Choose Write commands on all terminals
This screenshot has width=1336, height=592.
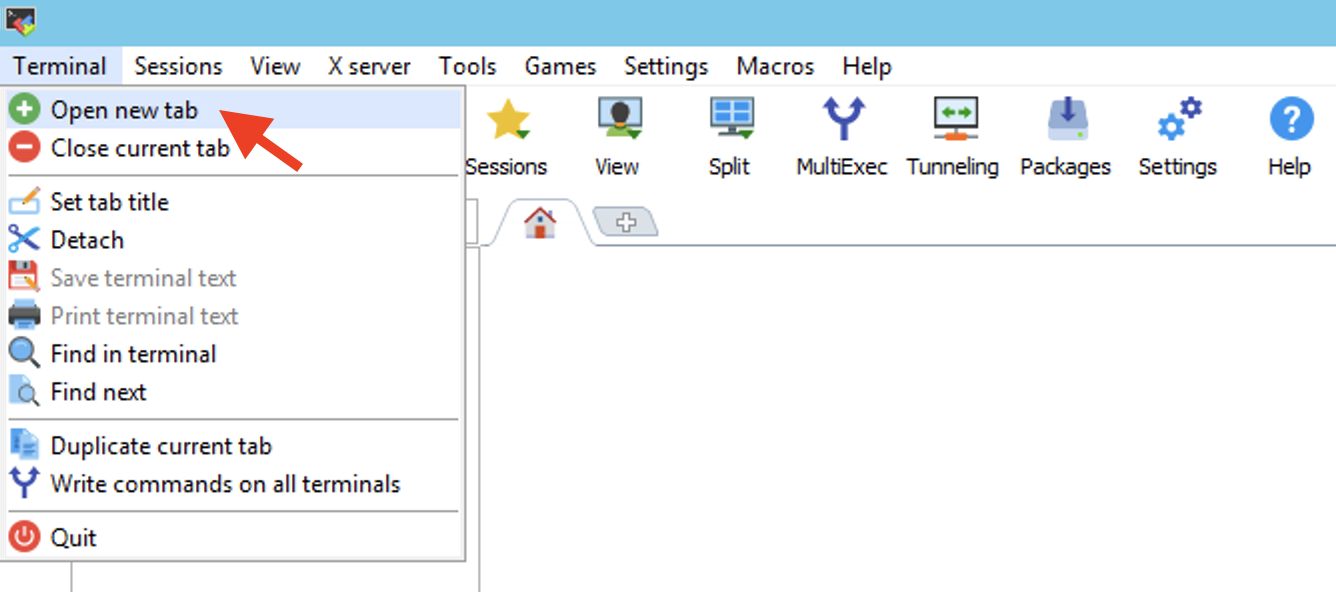click(x=225, y=484)
